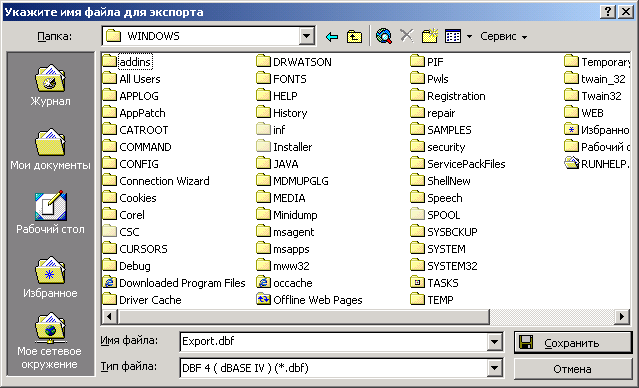
Task: Select the JAVA folder
Action: [x=278, y=164]
